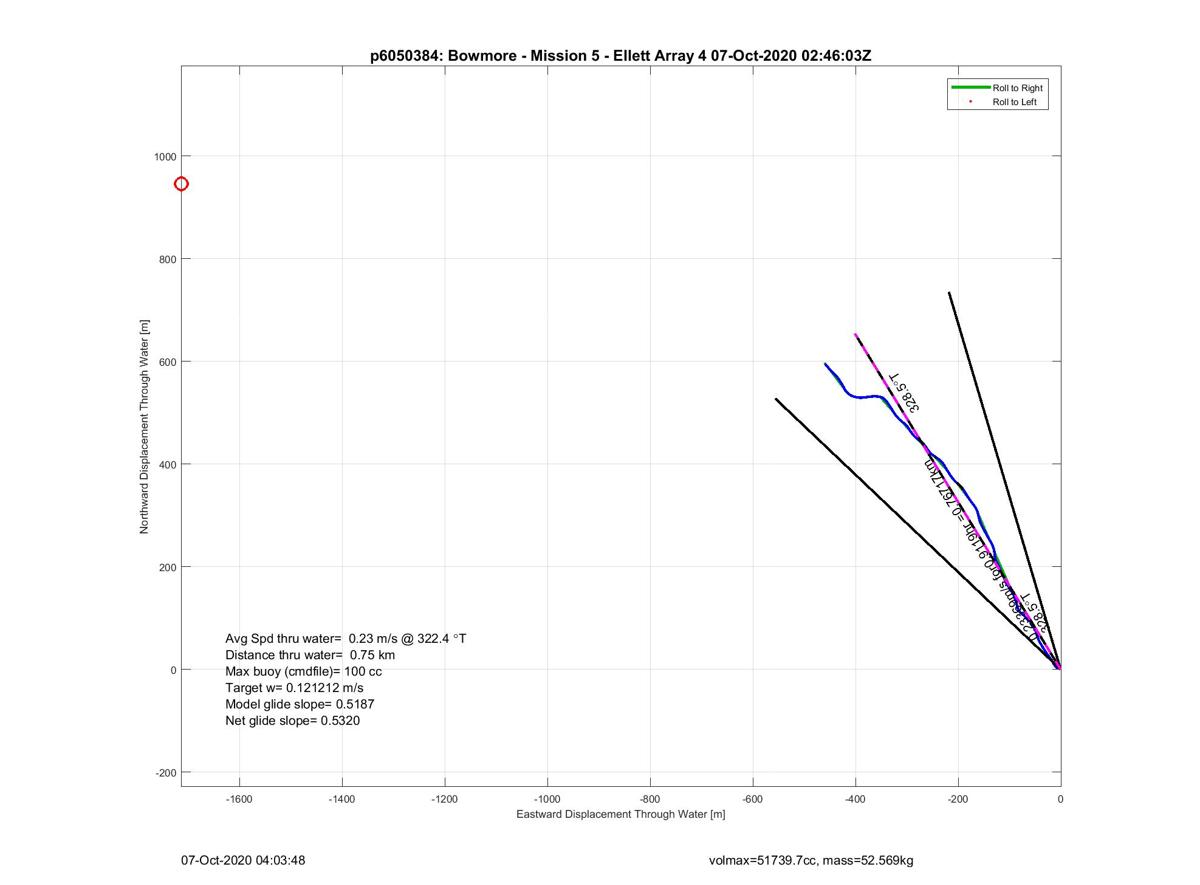This screenshot has height=885, width=1200.
Task: Click the y-axis label 'Northward Displacement Through Water [m]'
Action: tap(144, 427)
